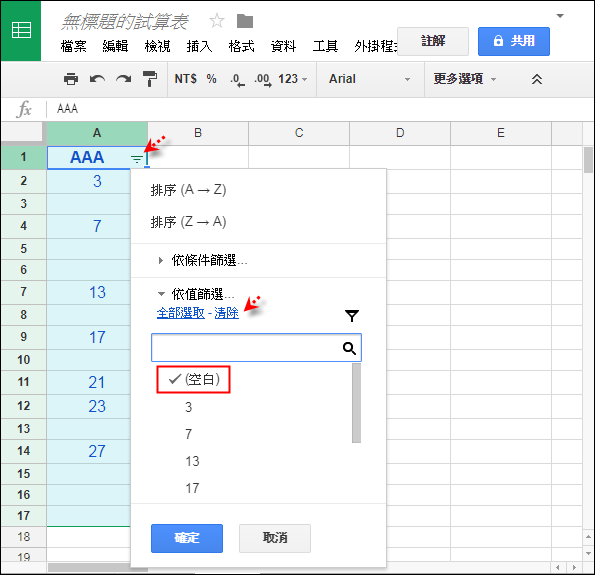Click the print icon
Screen dimensions: 595x575
click(x=71, y=79)
